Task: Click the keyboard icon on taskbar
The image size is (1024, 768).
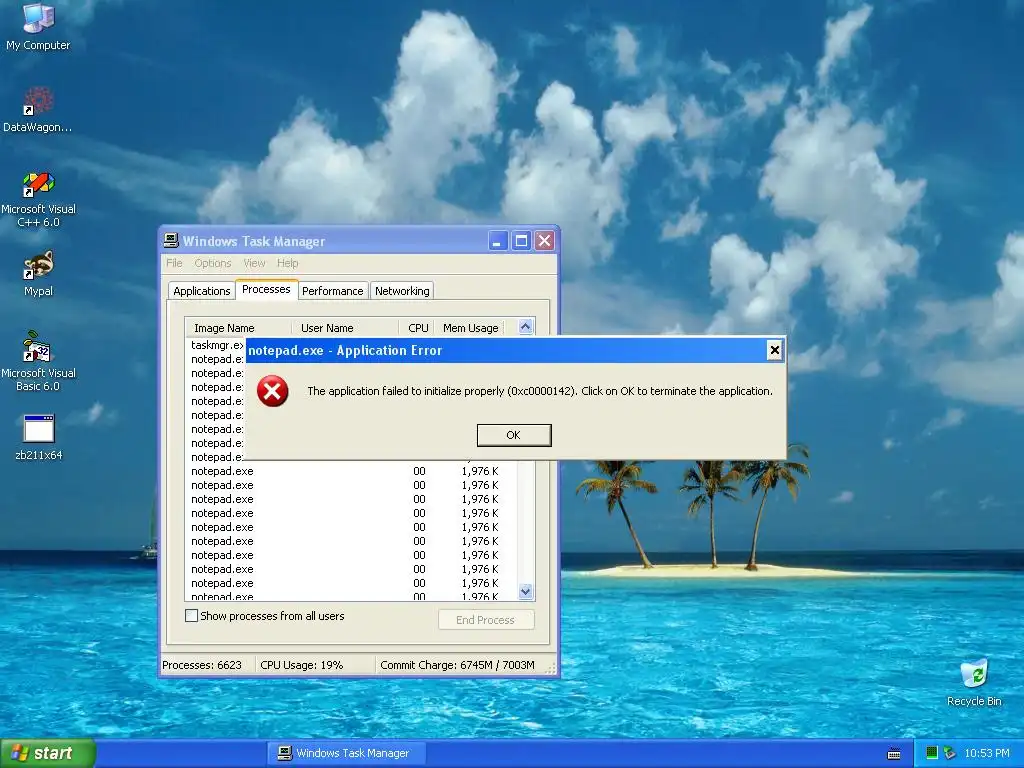Action: coord(894,754)
